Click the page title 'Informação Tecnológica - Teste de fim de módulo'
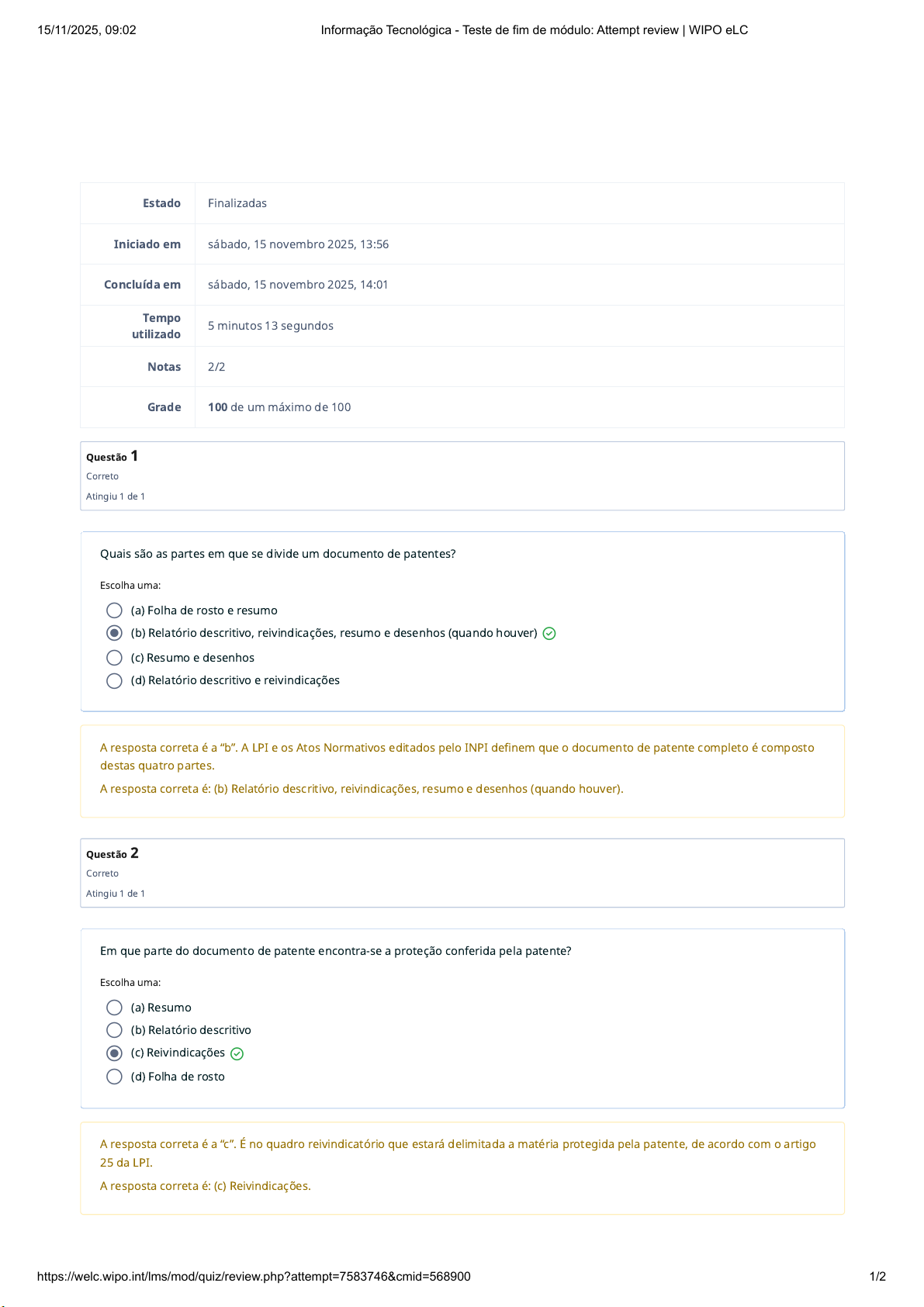This screenshot has width=924, height=1307. coord(534,30)
